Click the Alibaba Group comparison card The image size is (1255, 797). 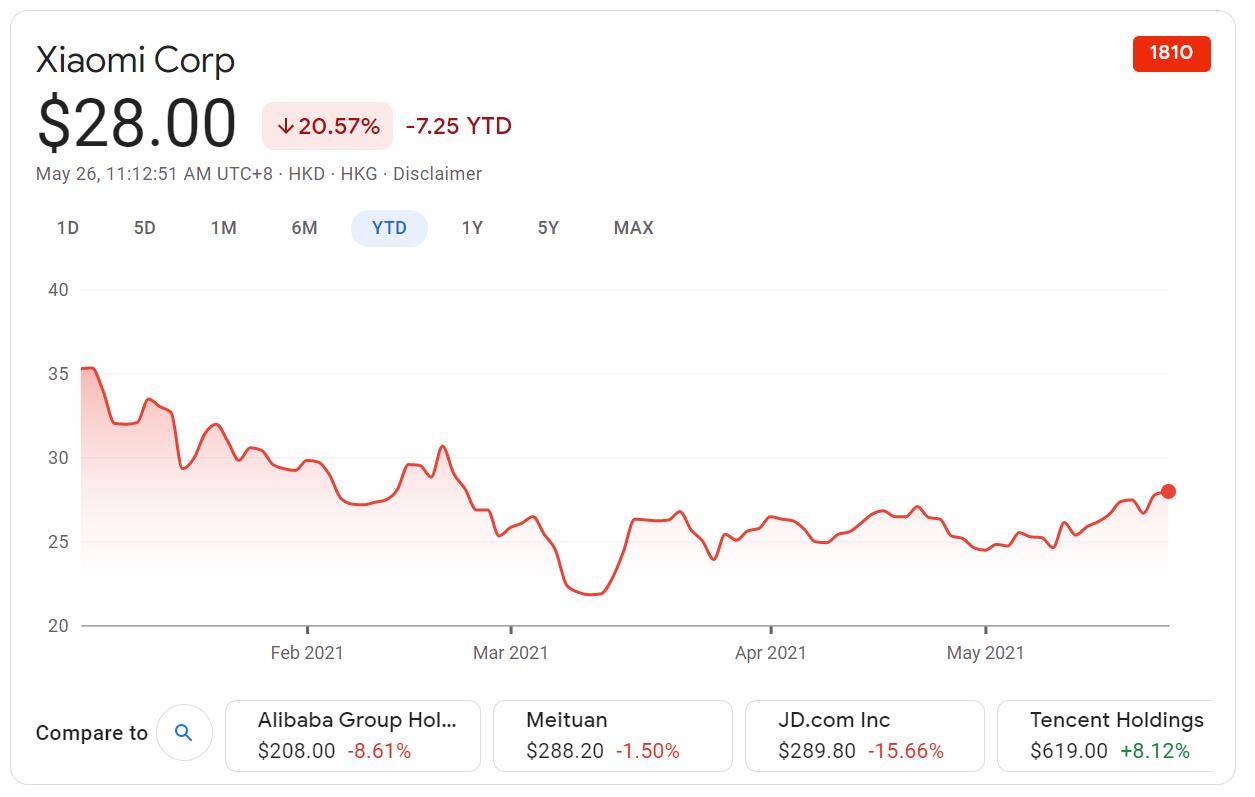pyautogui.click(x=352, y=735)
